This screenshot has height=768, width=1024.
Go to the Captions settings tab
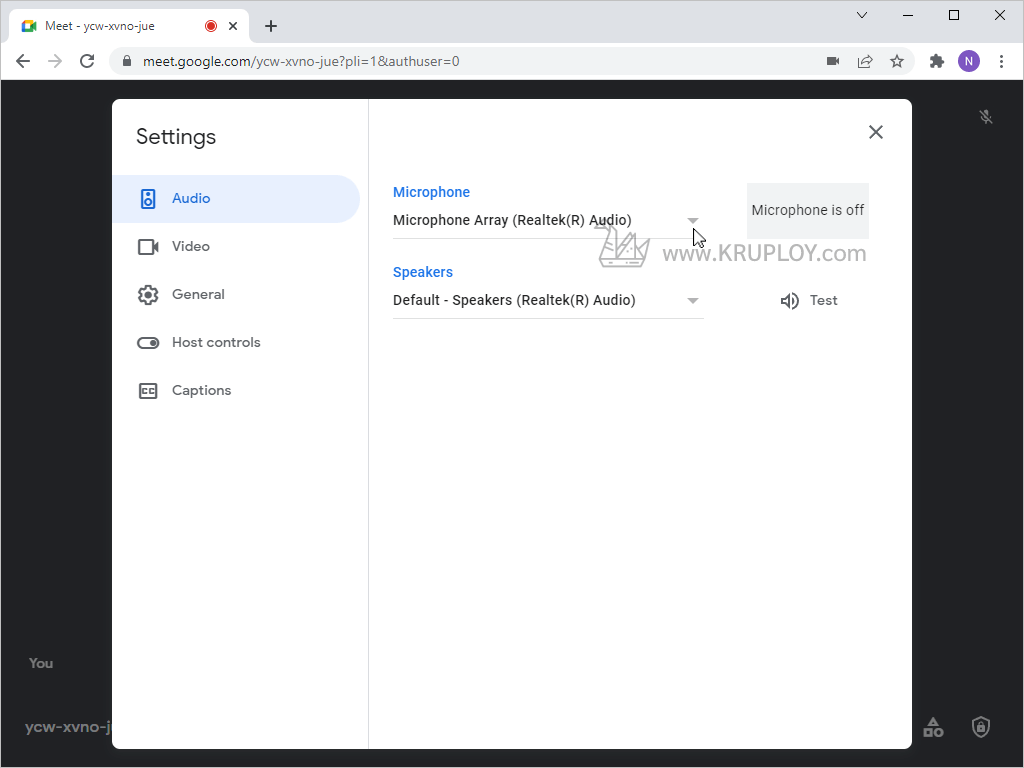201,390
